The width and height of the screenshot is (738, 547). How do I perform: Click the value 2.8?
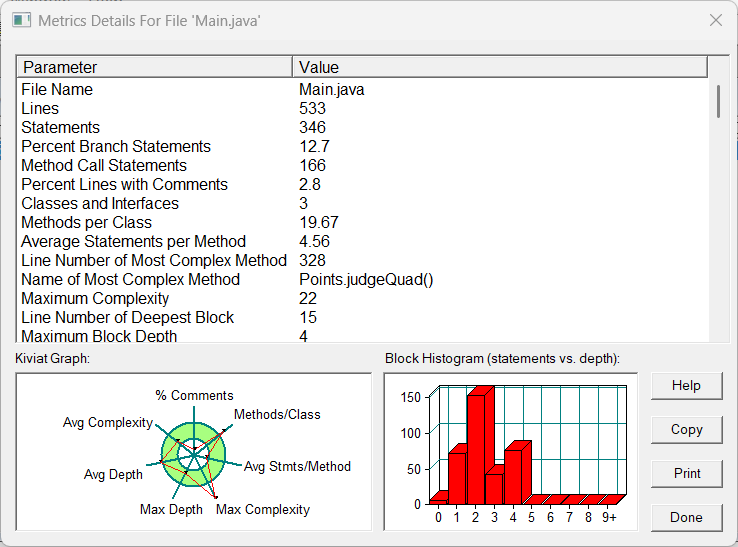[310, 185]
